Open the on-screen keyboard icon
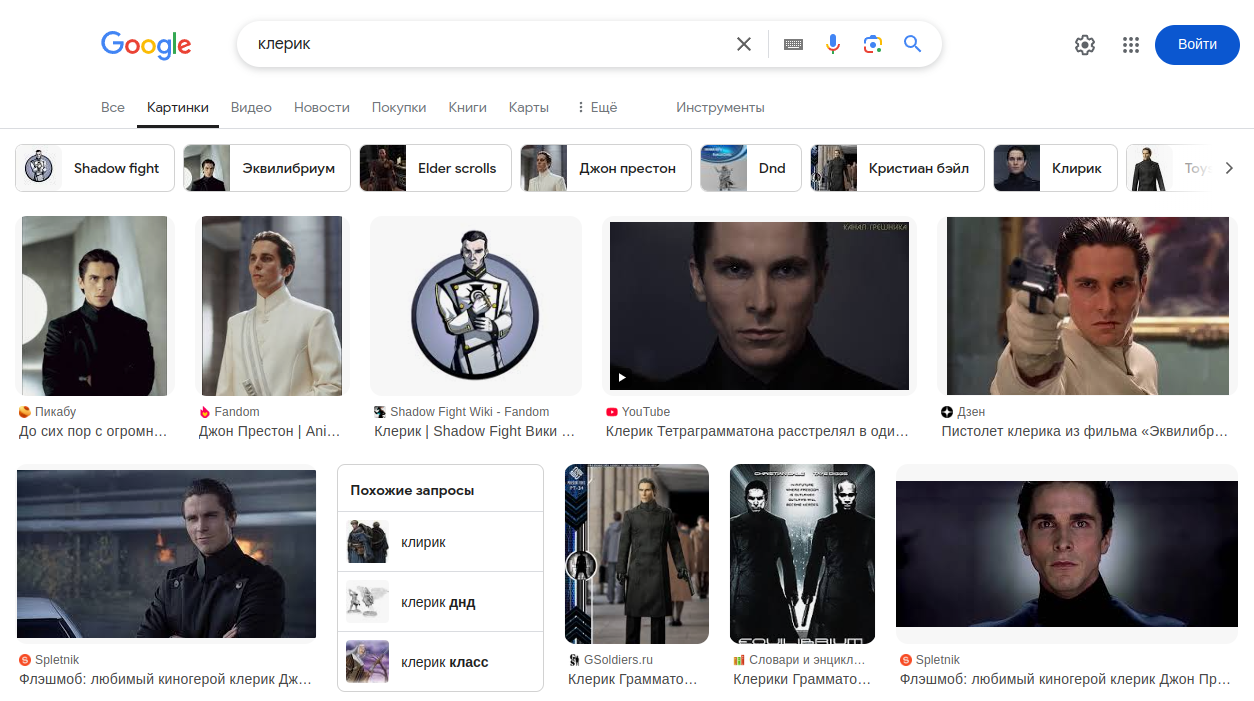This screenshot has height=701, width=1254. pos(794,44)
